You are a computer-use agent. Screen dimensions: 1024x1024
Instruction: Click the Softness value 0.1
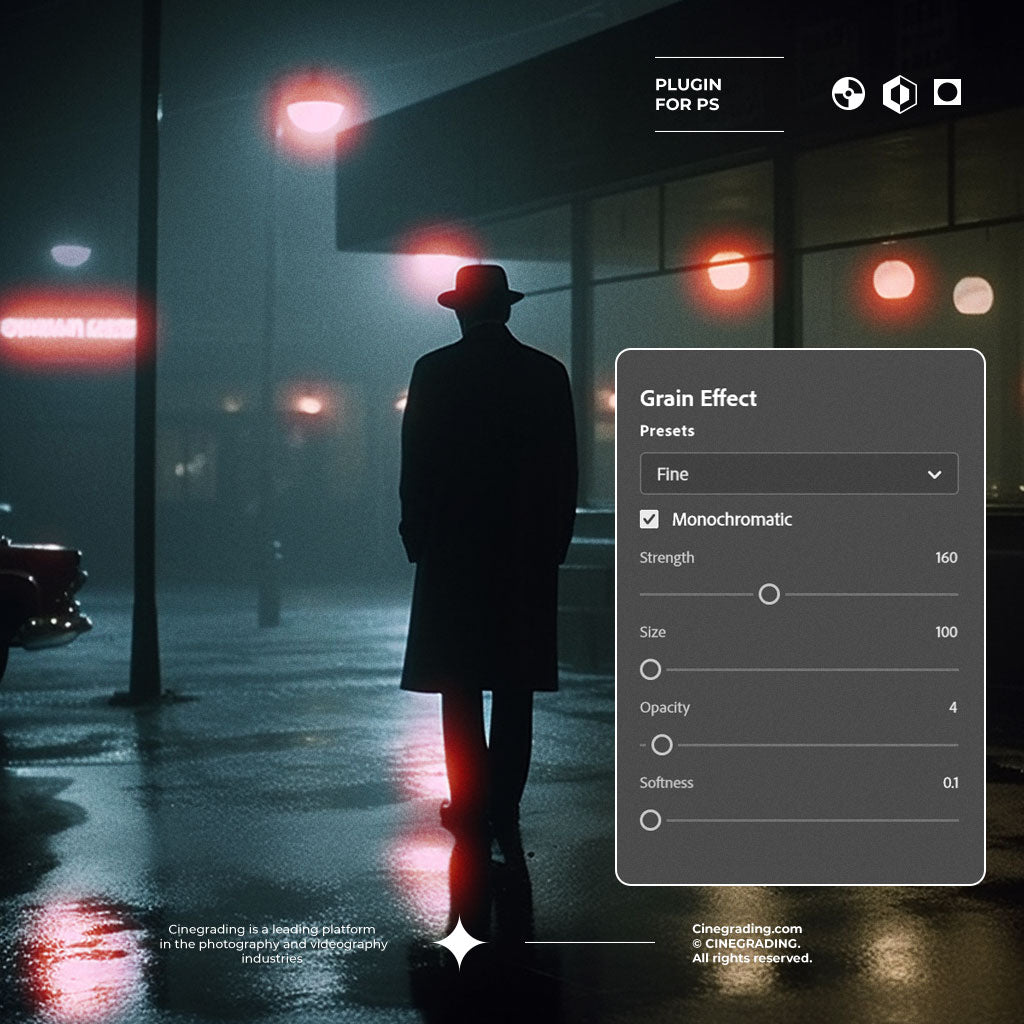point(950,783)
